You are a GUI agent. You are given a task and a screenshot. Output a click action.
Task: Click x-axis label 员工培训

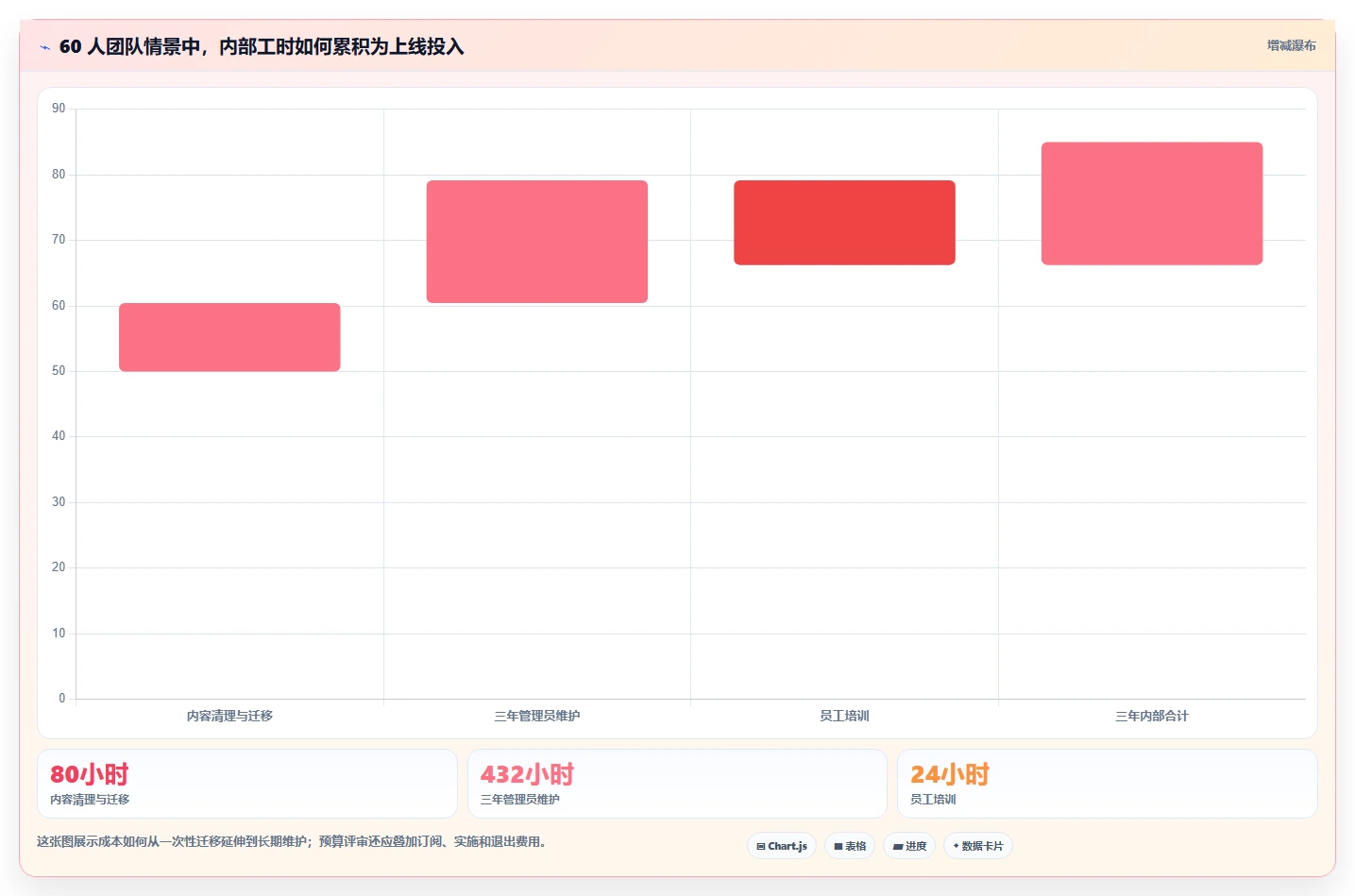844,716
